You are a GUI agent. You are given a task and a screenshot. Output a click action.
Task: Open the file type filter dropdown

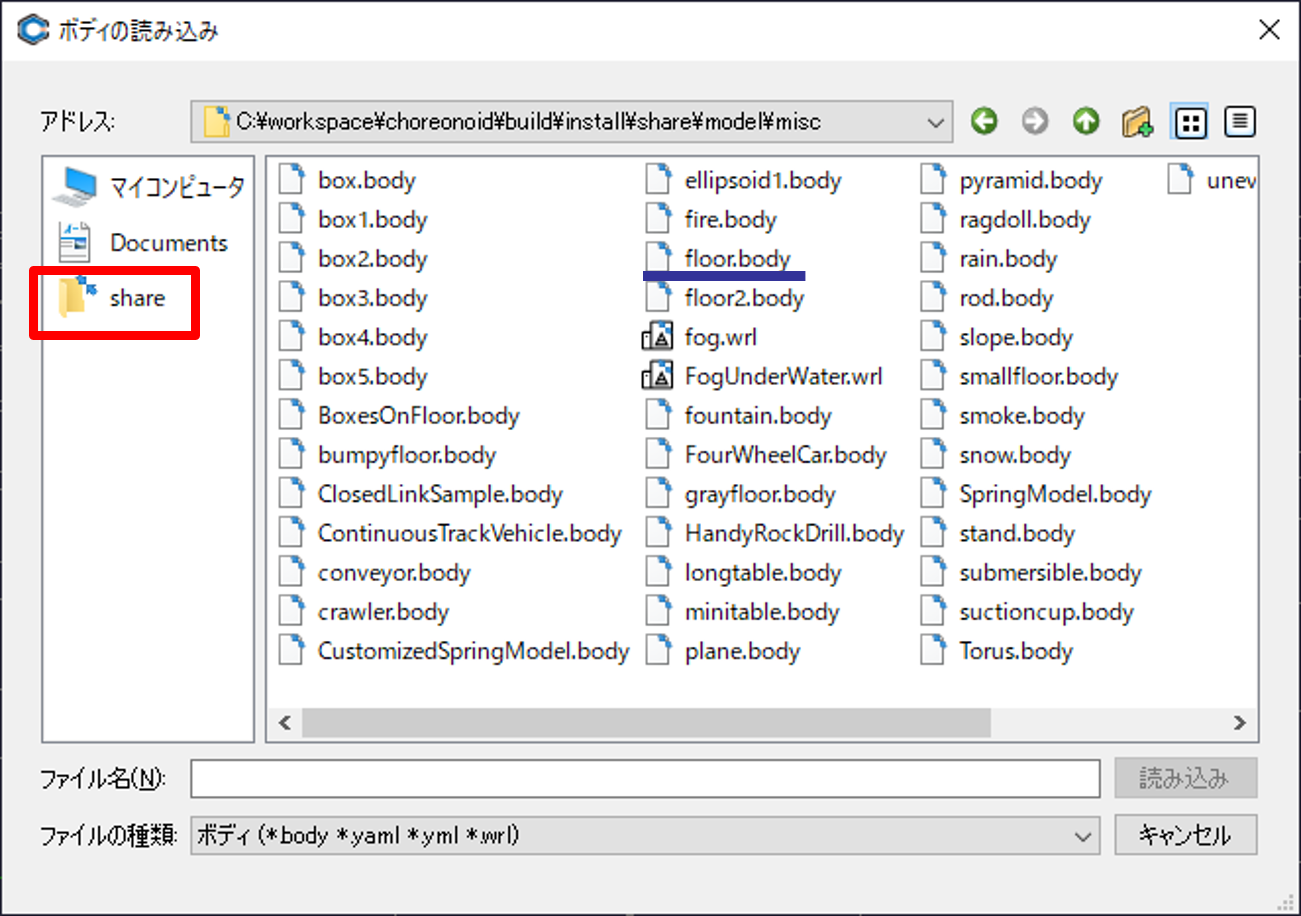click(x=1081, y=835)
